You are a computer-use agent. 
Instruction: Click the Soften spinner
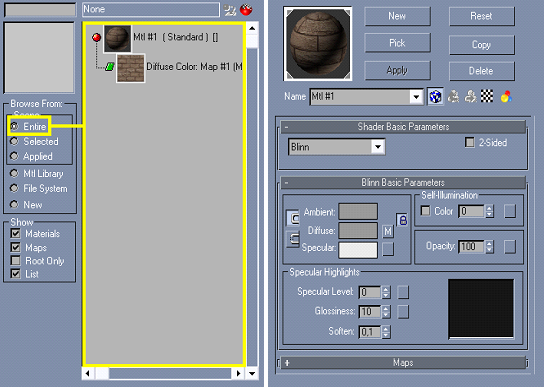point(386,332)
